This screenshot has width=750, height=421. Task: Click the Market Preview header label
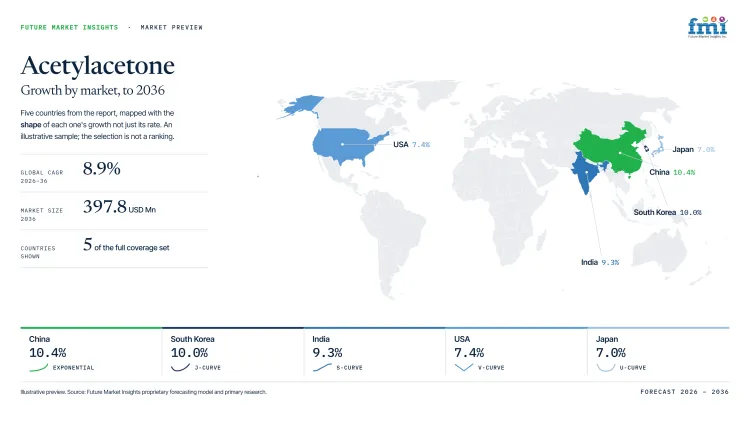171,27
